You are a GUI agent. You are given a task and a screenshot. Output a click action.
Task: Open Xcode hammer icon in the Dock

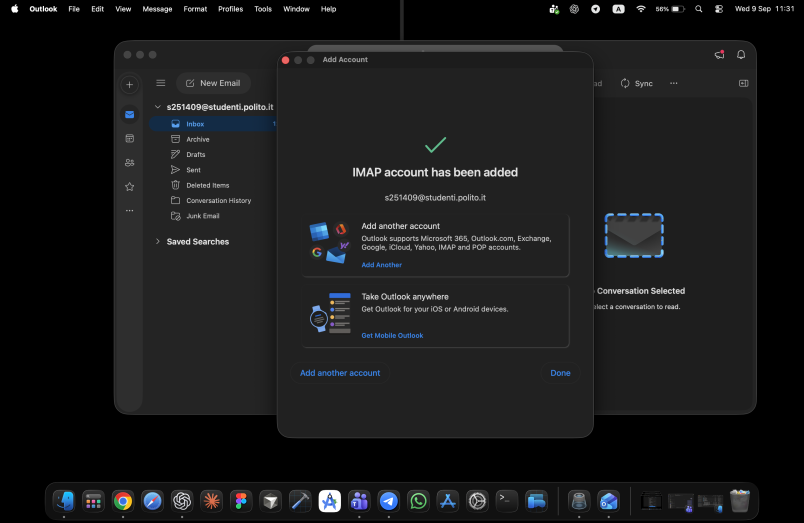click(300, 501)
